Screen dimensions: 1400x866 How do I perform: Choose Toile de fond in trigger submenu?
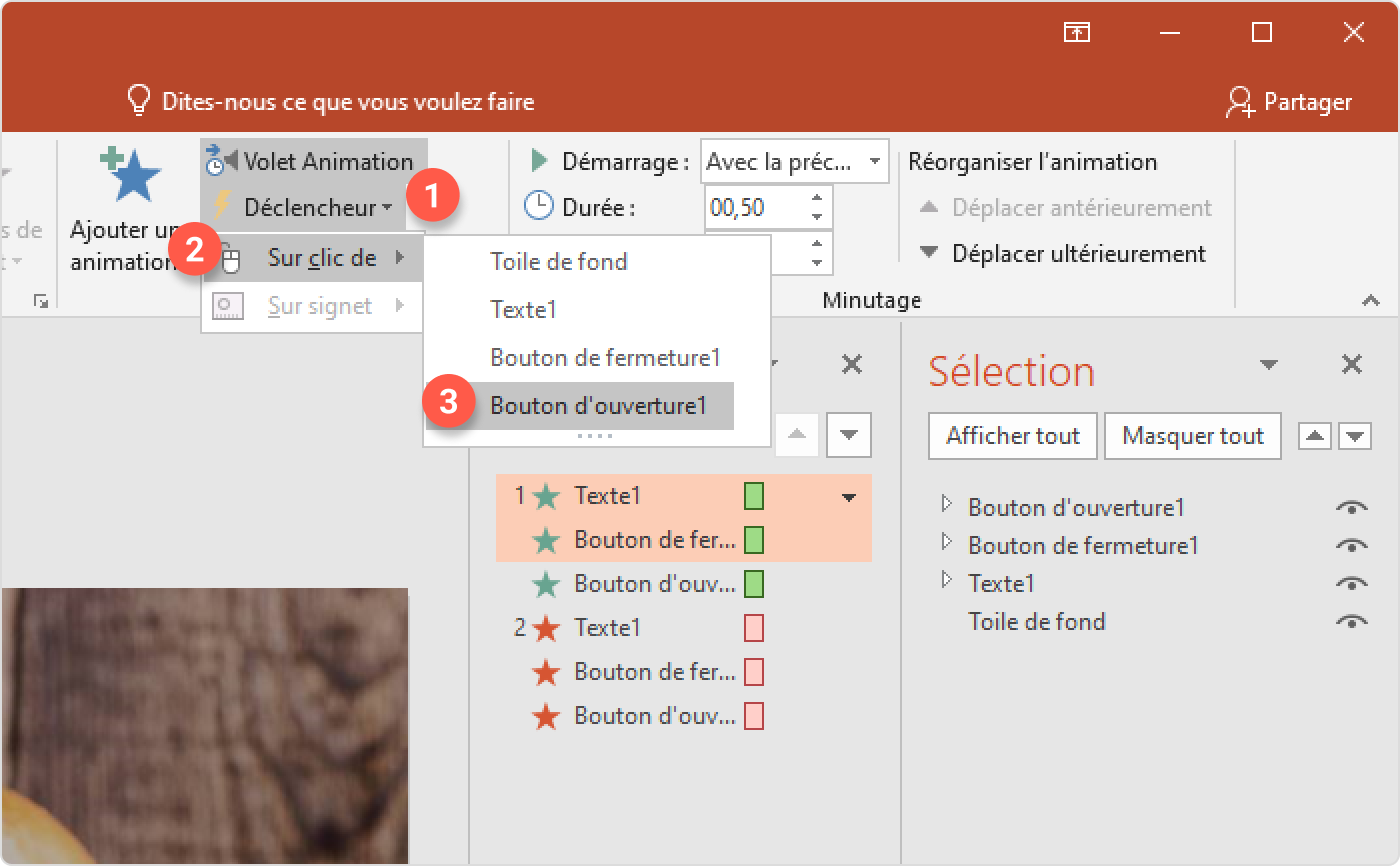click(558, 262)
